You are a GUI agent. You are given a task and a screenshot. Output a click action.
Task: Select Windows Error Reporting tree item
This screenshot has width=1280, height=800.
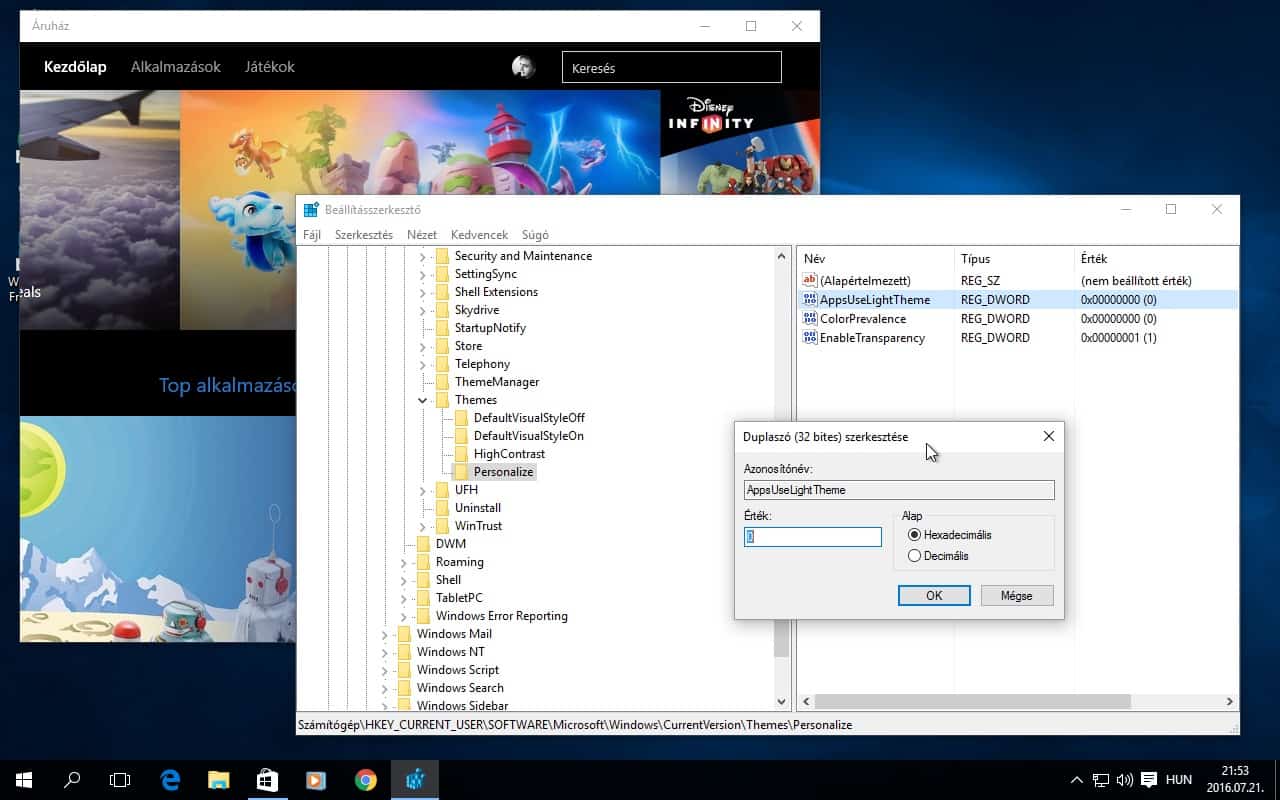click(x=501, y=616)
